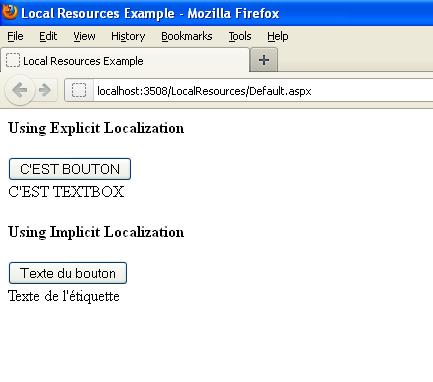Open the View menu
433x382 pixels.
click(x=84, y=36)
